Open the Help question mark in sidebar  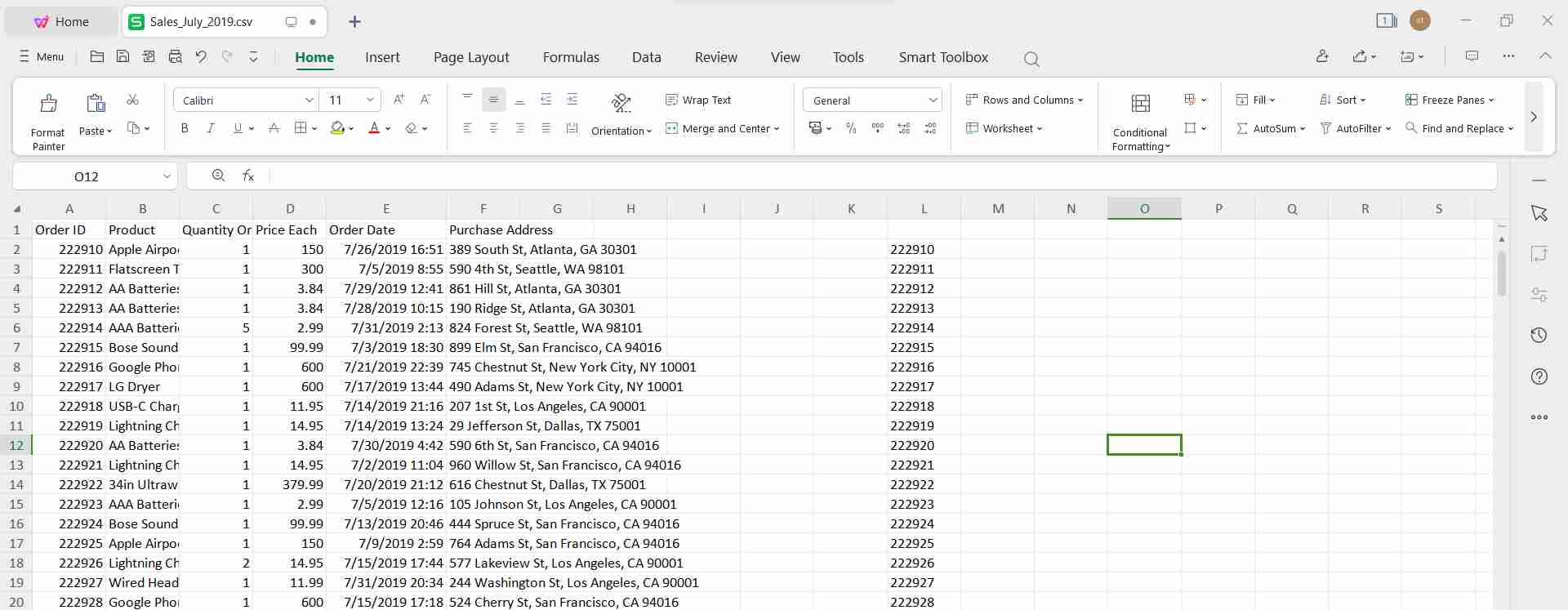[1539, 376]
